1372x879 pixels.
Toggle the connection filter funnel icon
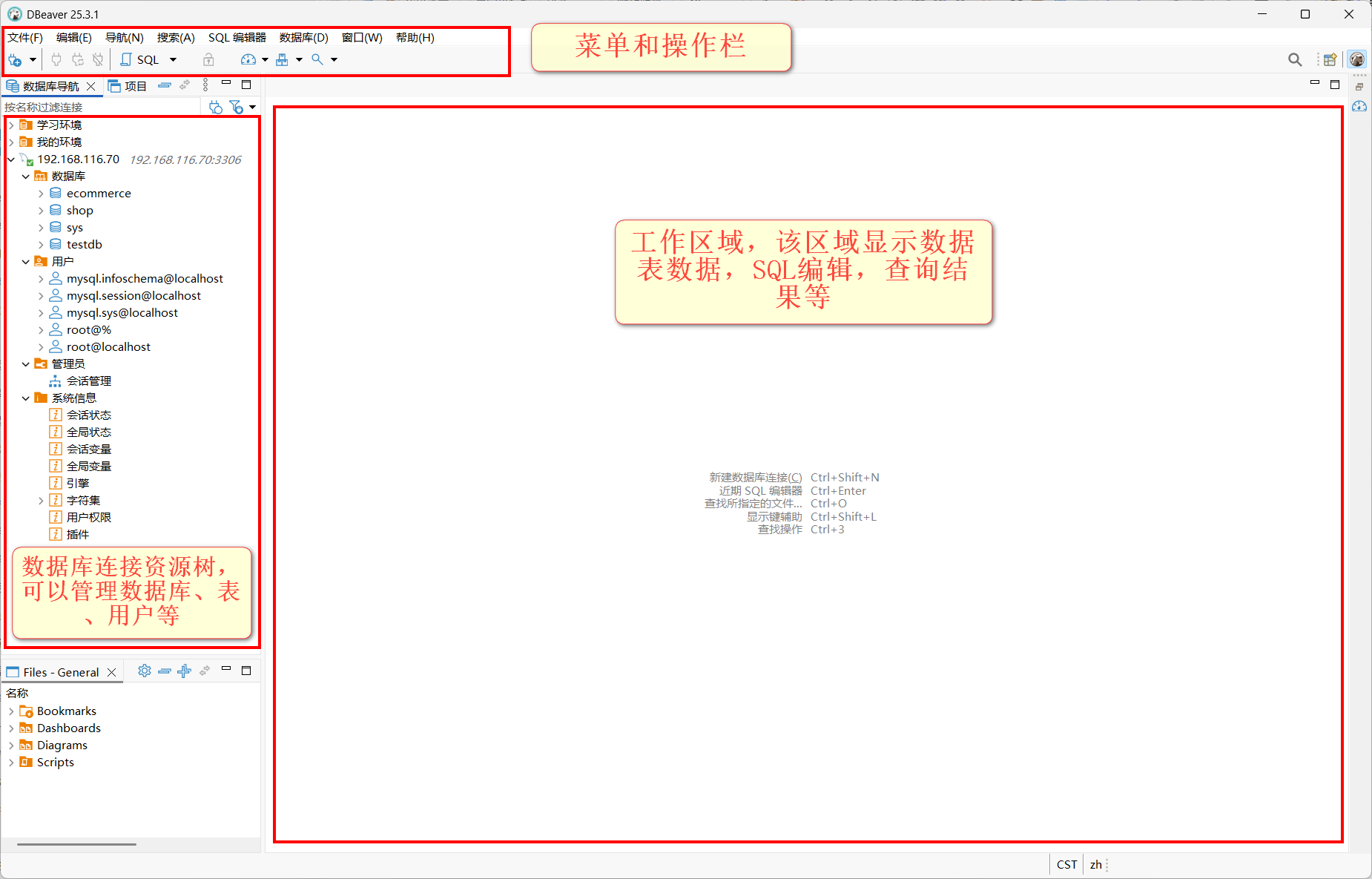[236, 108]
